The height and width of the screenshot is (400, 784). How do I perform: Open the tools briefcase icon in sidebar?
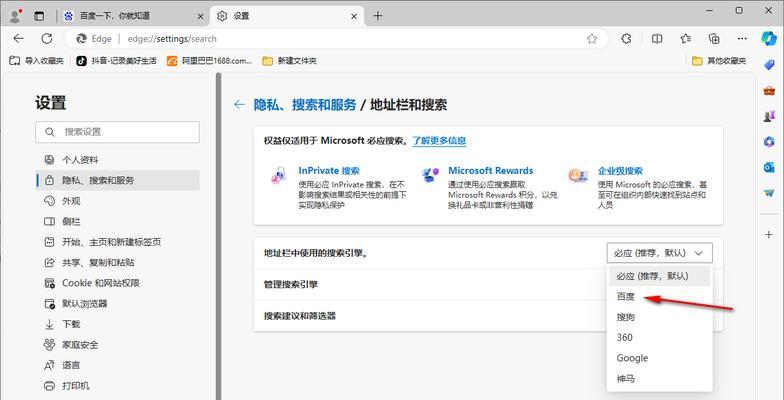tap(769, 90)
